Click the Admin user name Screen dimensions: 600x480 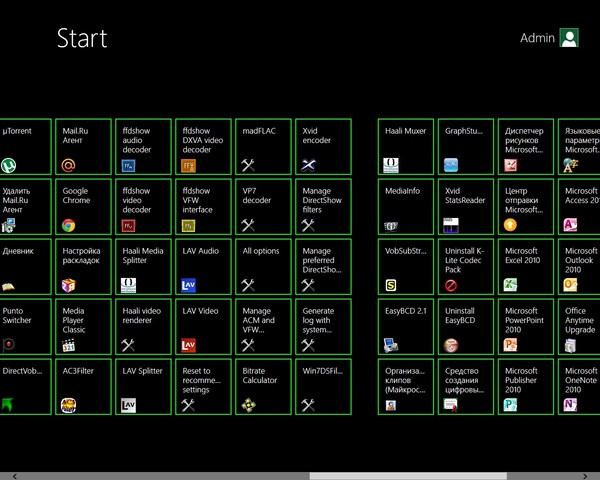[537, 38]
